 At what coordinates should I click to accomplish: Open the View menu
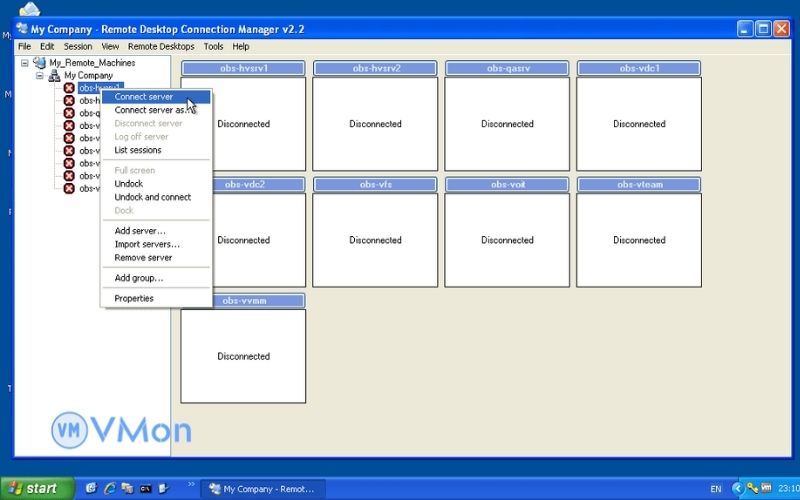[x=110, y=46]
